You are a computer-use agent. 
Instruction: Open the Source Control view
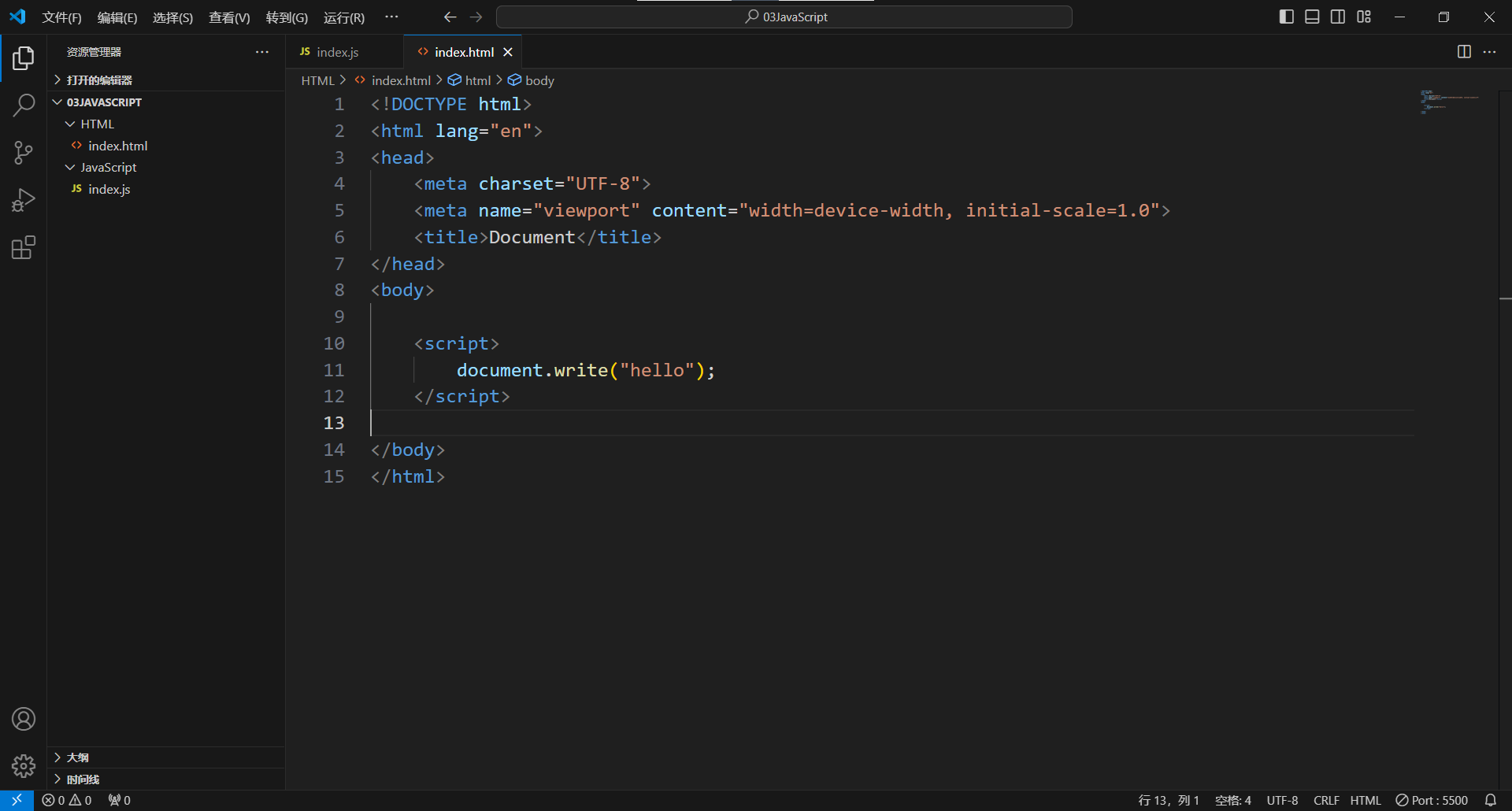tap(24, 153)
